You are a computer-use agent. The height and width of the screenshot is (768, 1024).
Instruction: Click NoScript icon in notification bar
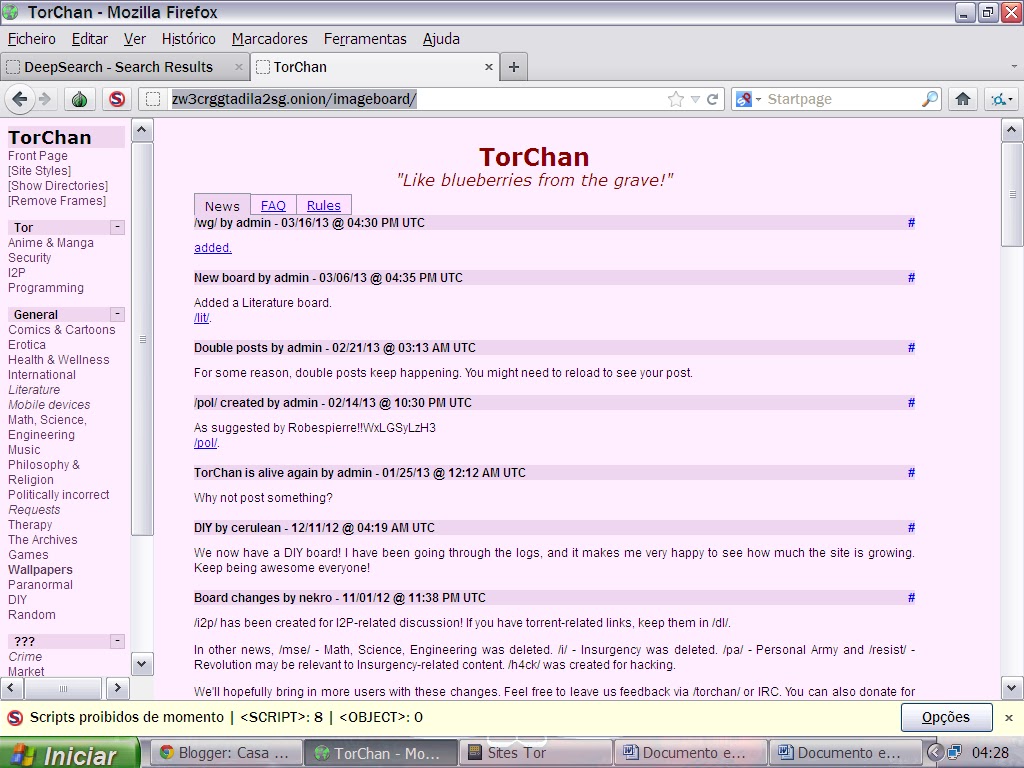pyautogui.click(x=14, y=717)
